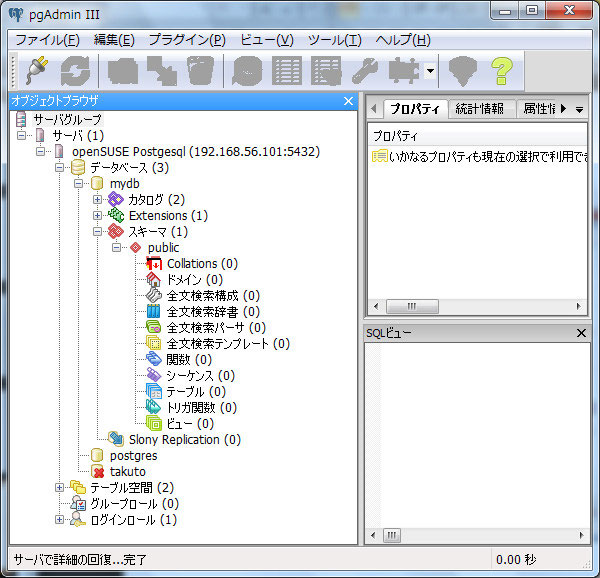600x578 pixels.
Task: Click the 関数 icon
Action: [154, 360]
